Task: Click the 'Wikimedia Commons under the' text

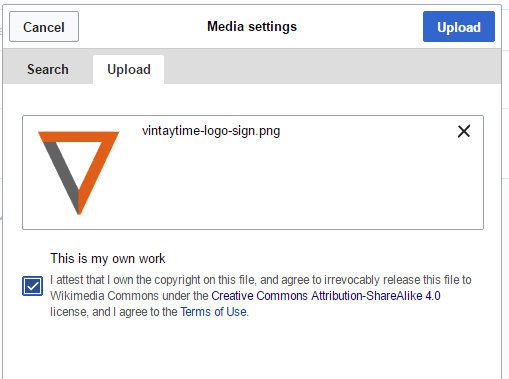Action: click(129, 296)
